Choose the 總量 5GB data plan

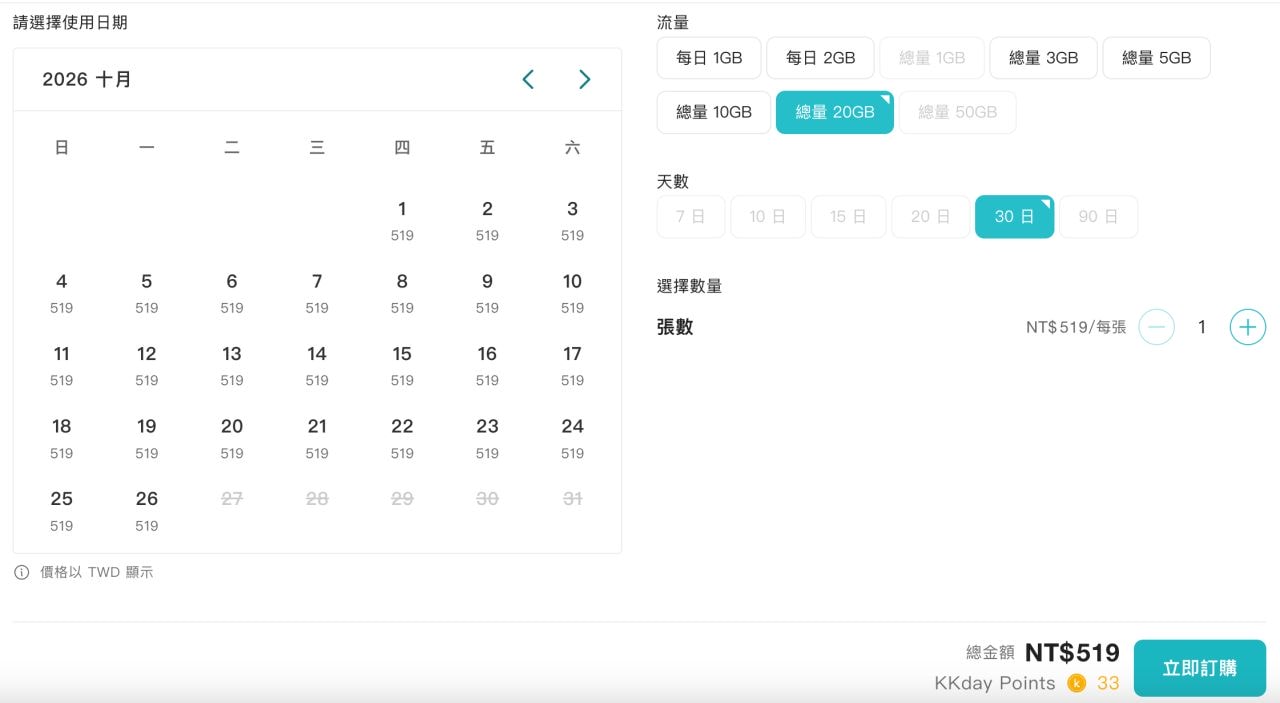coord(1156,58)
